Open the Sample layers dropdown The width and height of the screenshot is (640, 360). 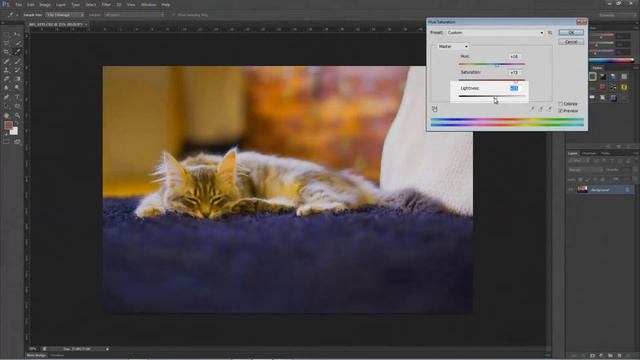pos(134,15)
